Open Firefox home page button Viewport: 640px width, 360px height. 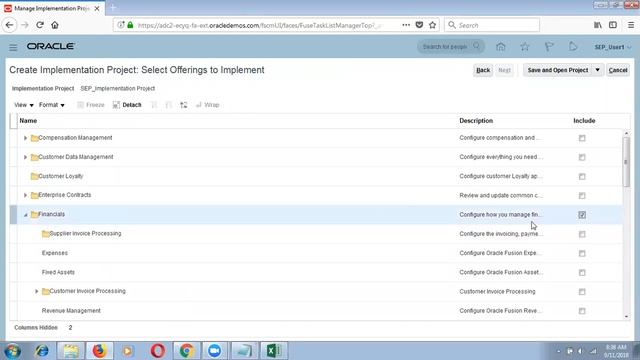55,25
